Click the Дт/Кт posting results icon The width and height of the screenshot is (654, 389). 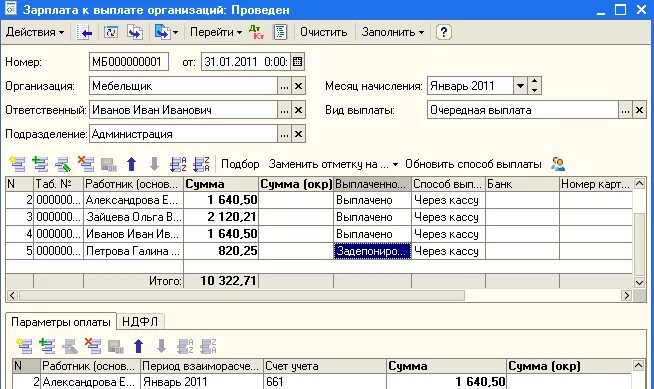[257, 32]
